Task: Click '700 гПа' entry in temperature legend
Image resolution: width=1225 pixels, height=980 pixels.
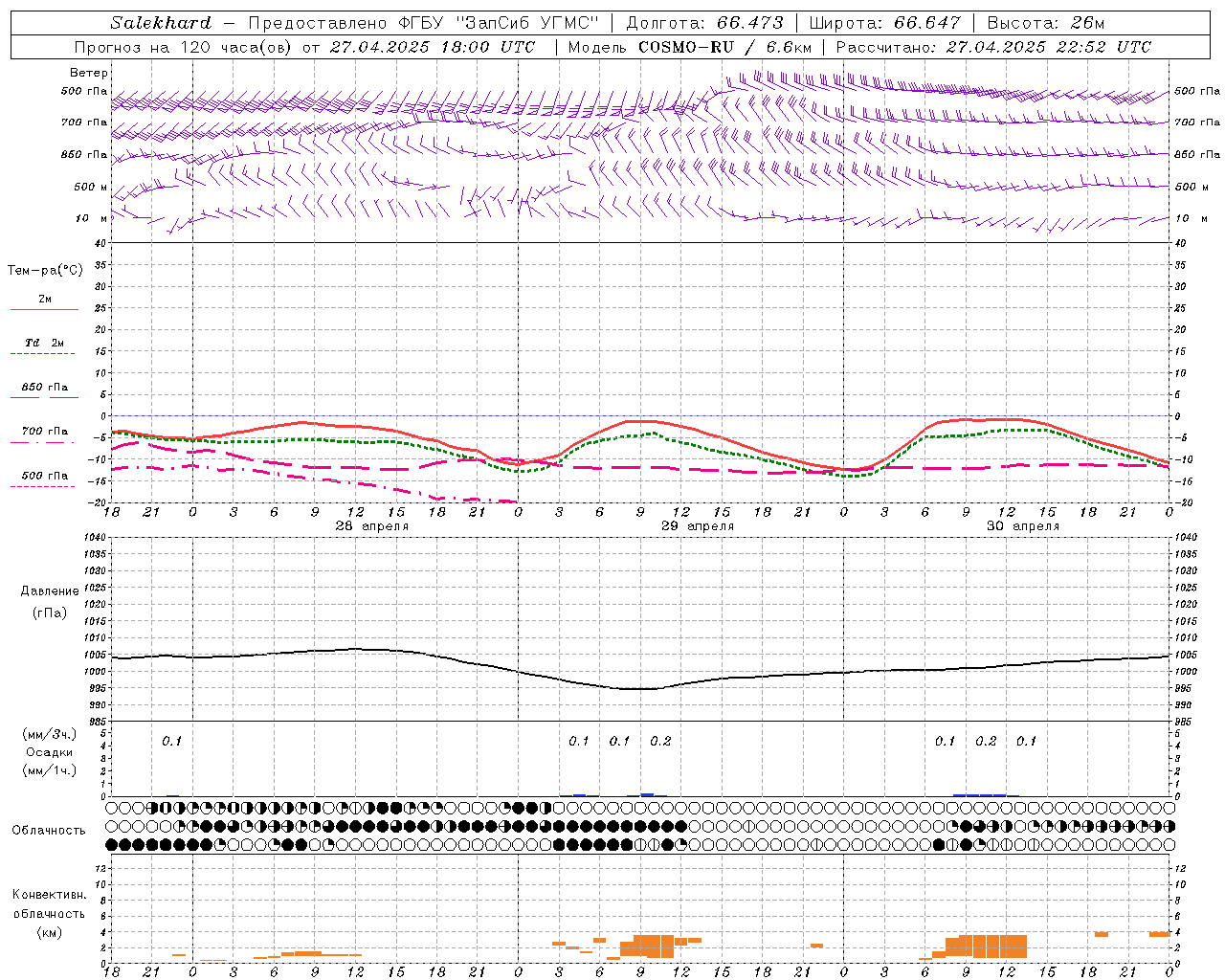Action: tap(45, 431)
